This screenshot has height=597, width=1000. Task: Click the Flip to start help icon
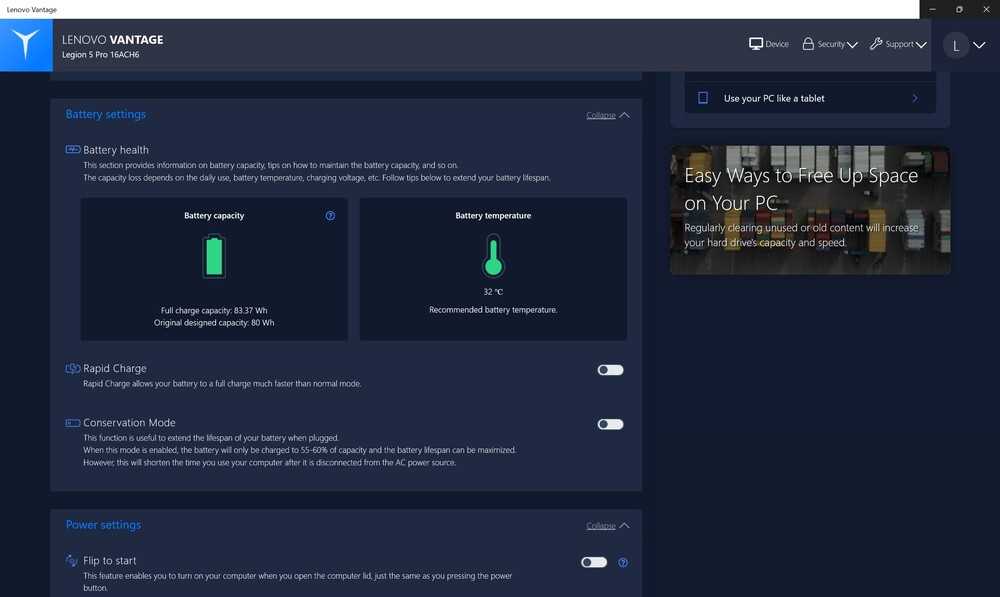[x=623, y=562]
